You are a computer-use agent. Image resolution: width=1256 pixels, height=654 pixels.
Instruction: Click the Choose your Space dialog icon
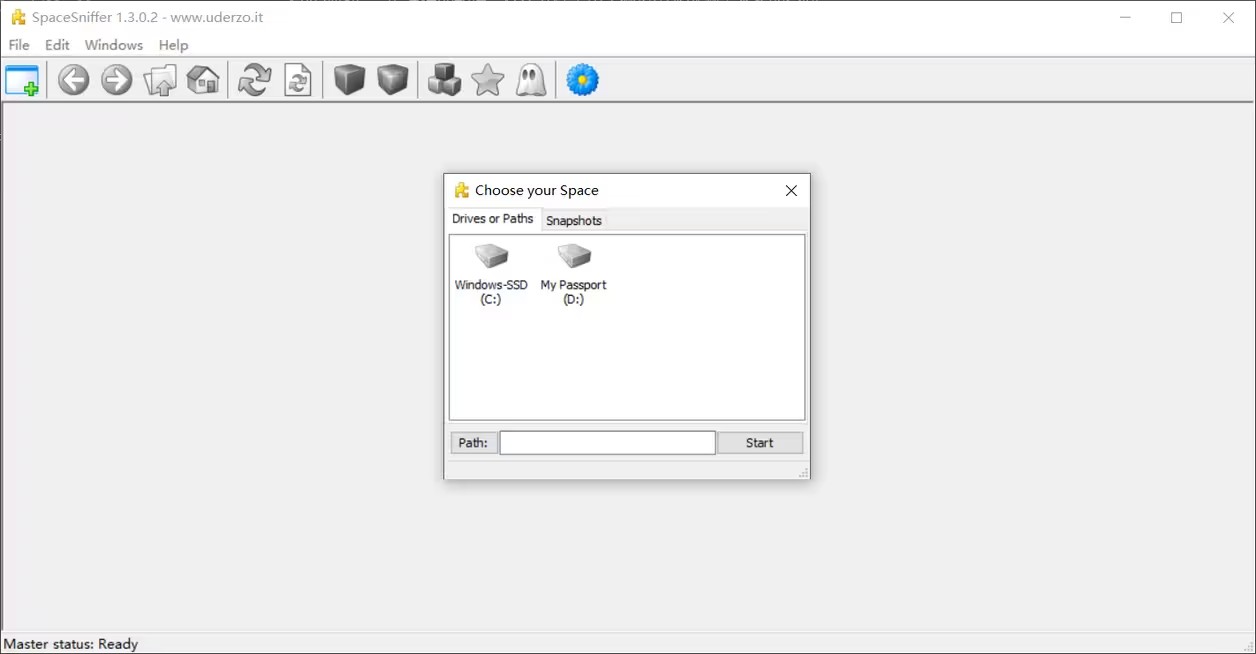[x=461, y=190]
